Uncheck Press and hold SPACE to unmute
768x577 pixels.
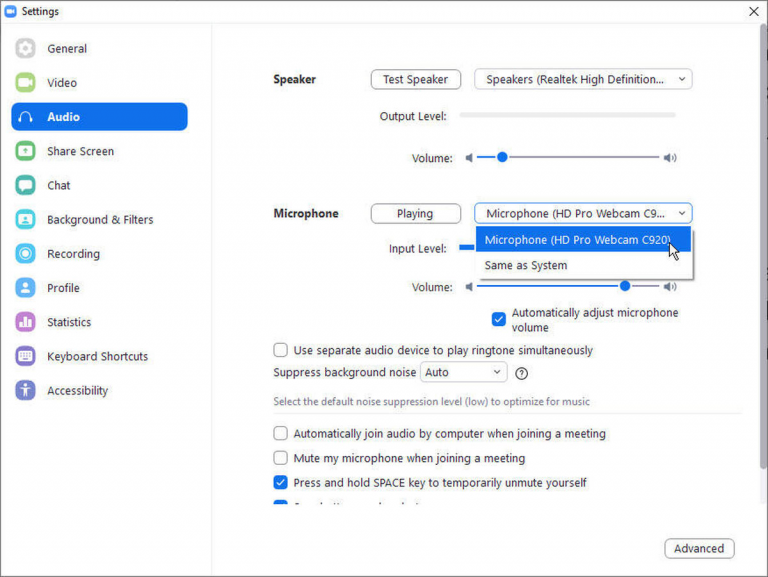pyautogui.click(x=281, y=482)
